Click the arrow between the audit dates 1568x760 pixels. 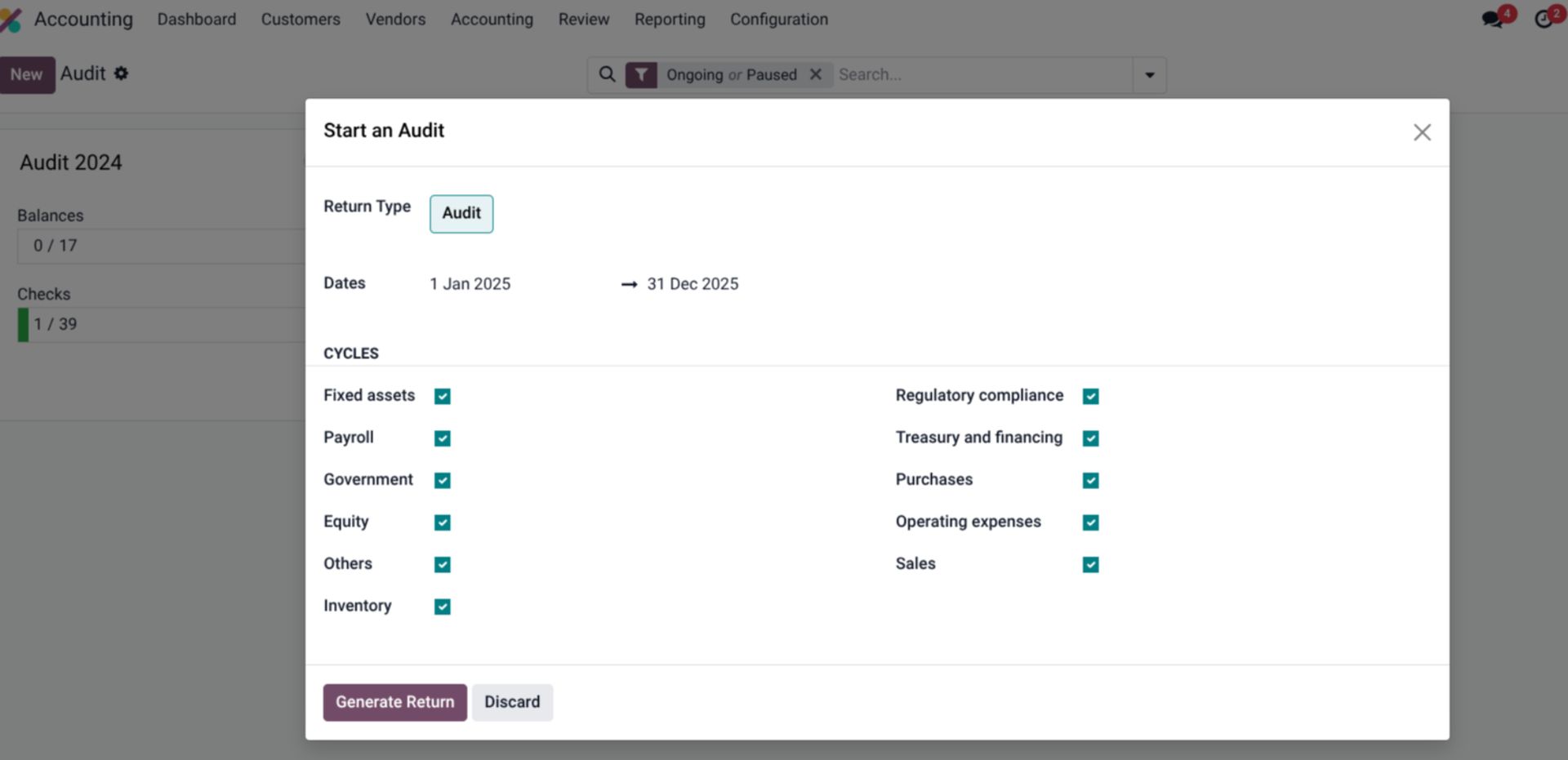click(x=629, y=284)
